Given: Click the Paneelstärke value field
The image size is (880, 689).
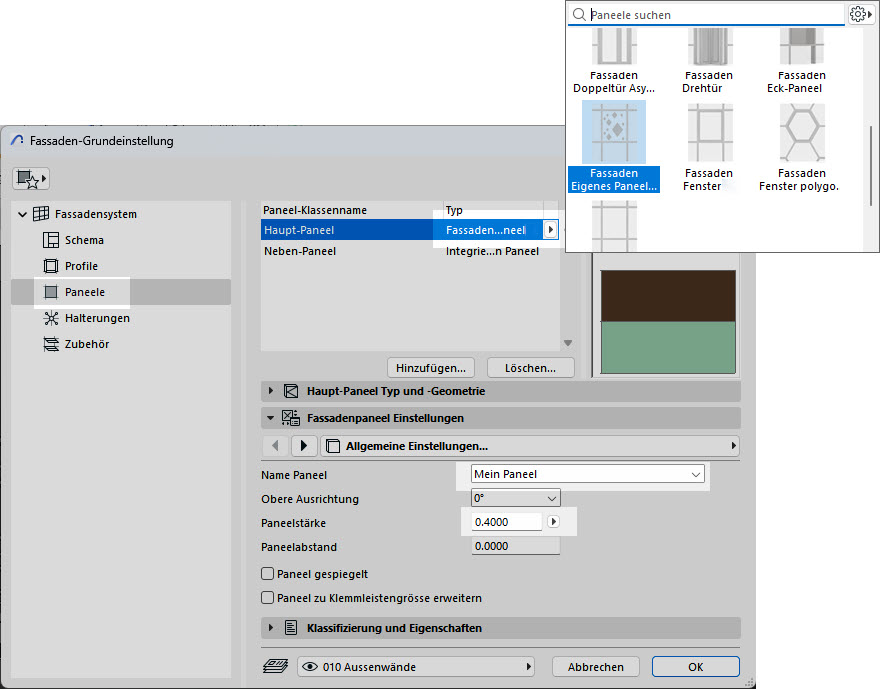Looking at the screenshot, I should pos(506,522).
